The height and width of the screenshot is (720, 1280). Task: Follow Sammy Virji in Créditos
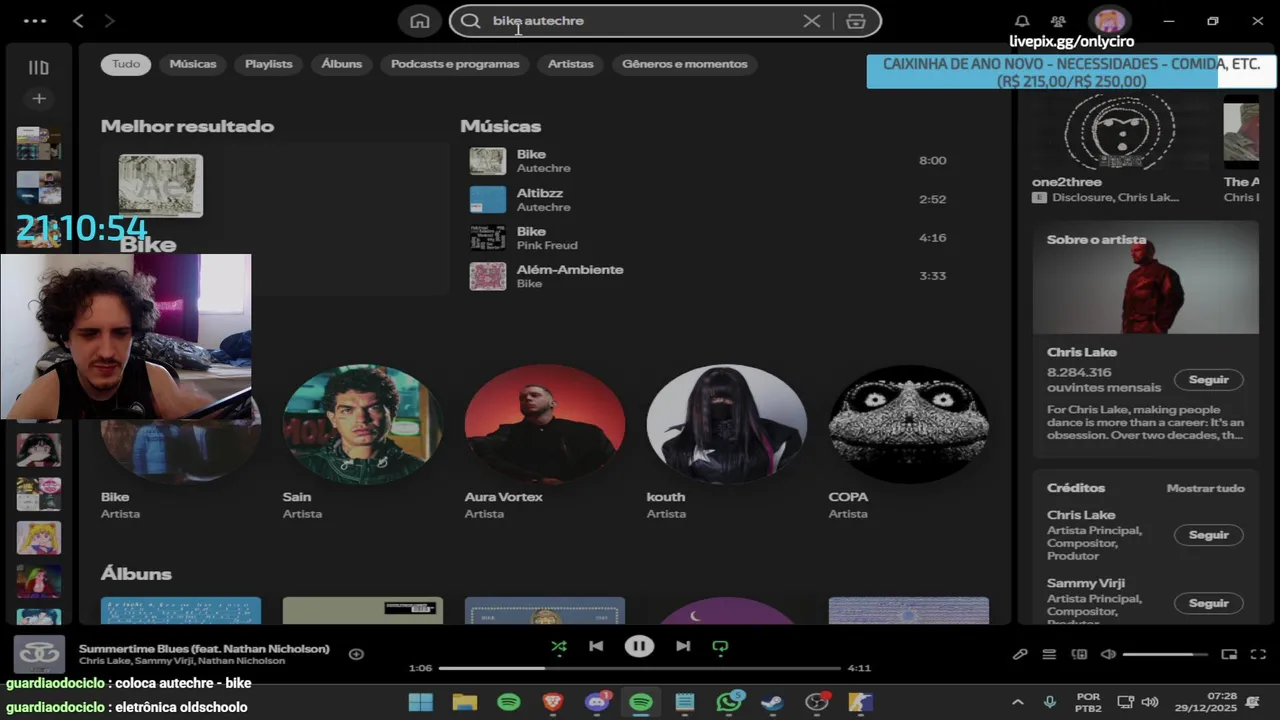pos(1208,603)
